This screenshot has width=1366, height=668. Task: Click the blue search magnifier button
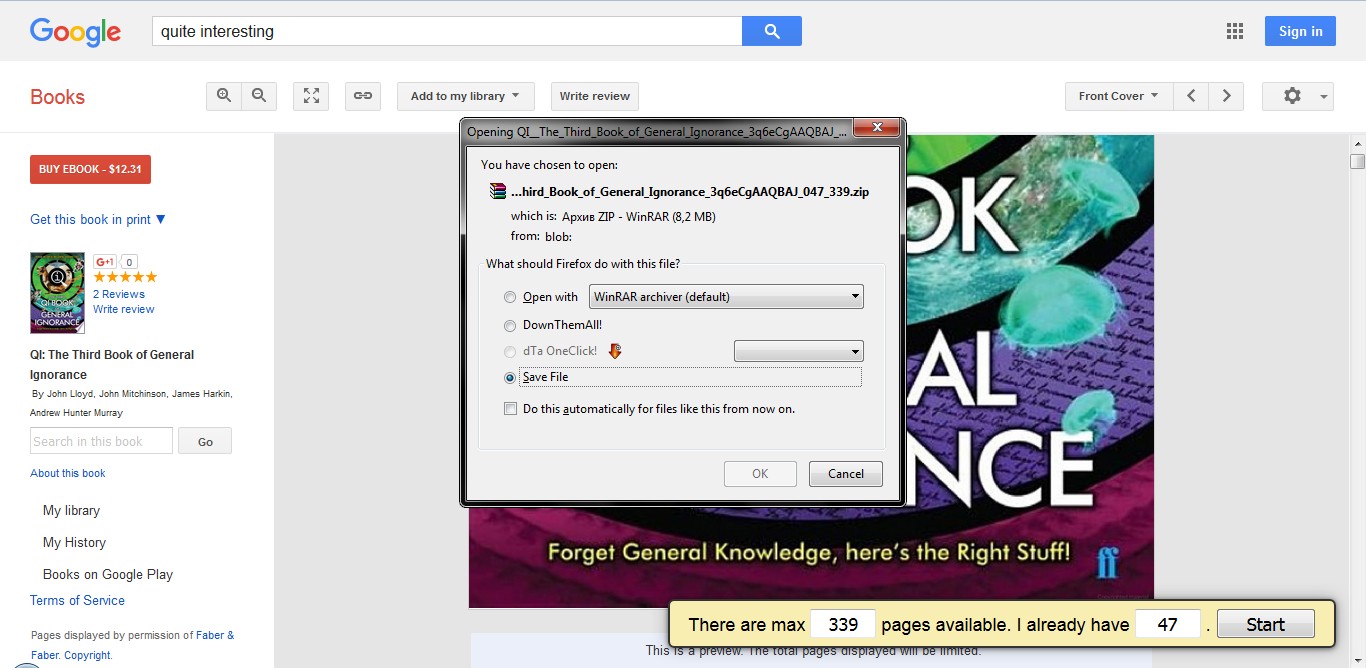[771, 31]
